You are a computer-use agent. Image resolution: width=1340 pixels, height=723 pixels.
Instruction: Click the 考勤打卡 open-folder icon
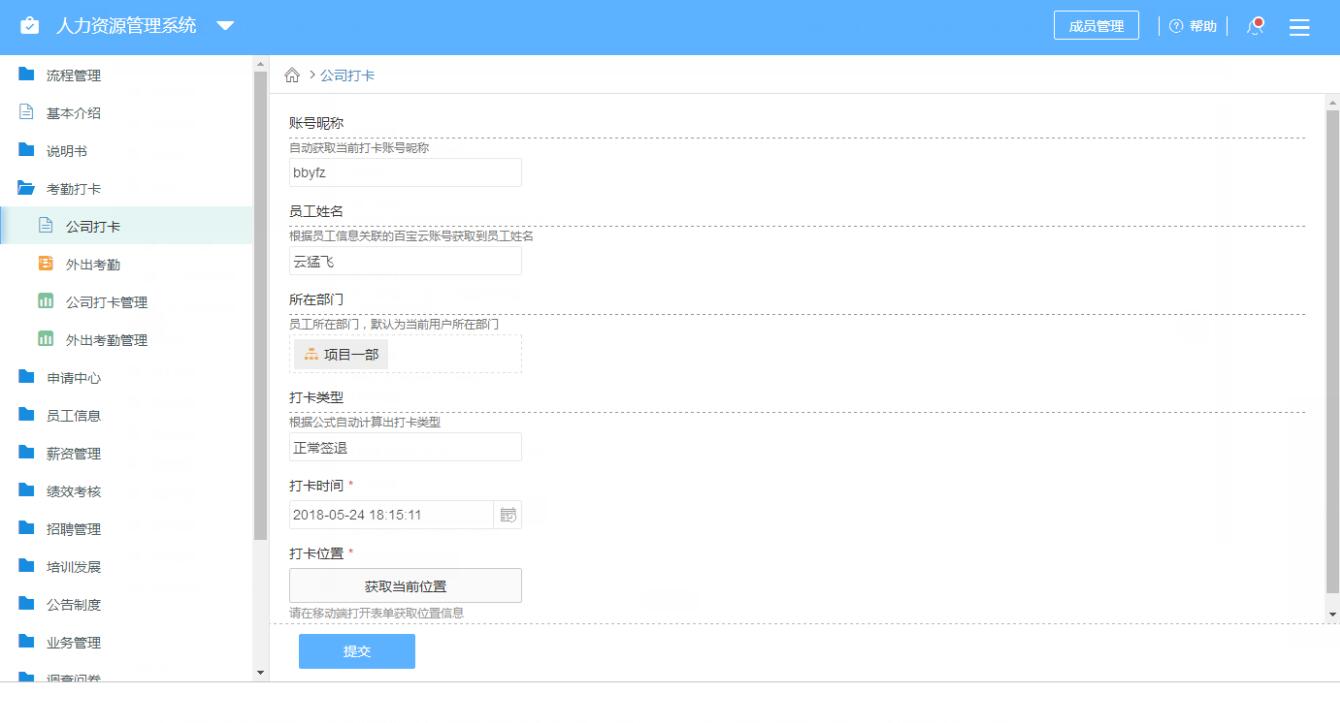click(28, 188)
